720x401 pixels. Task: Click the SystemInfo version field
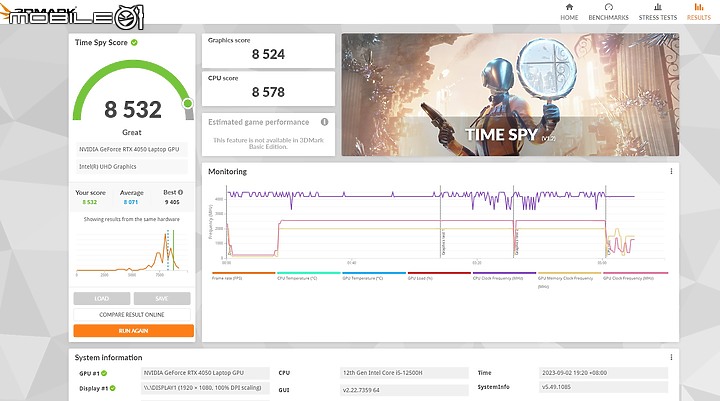coord(603,387)
